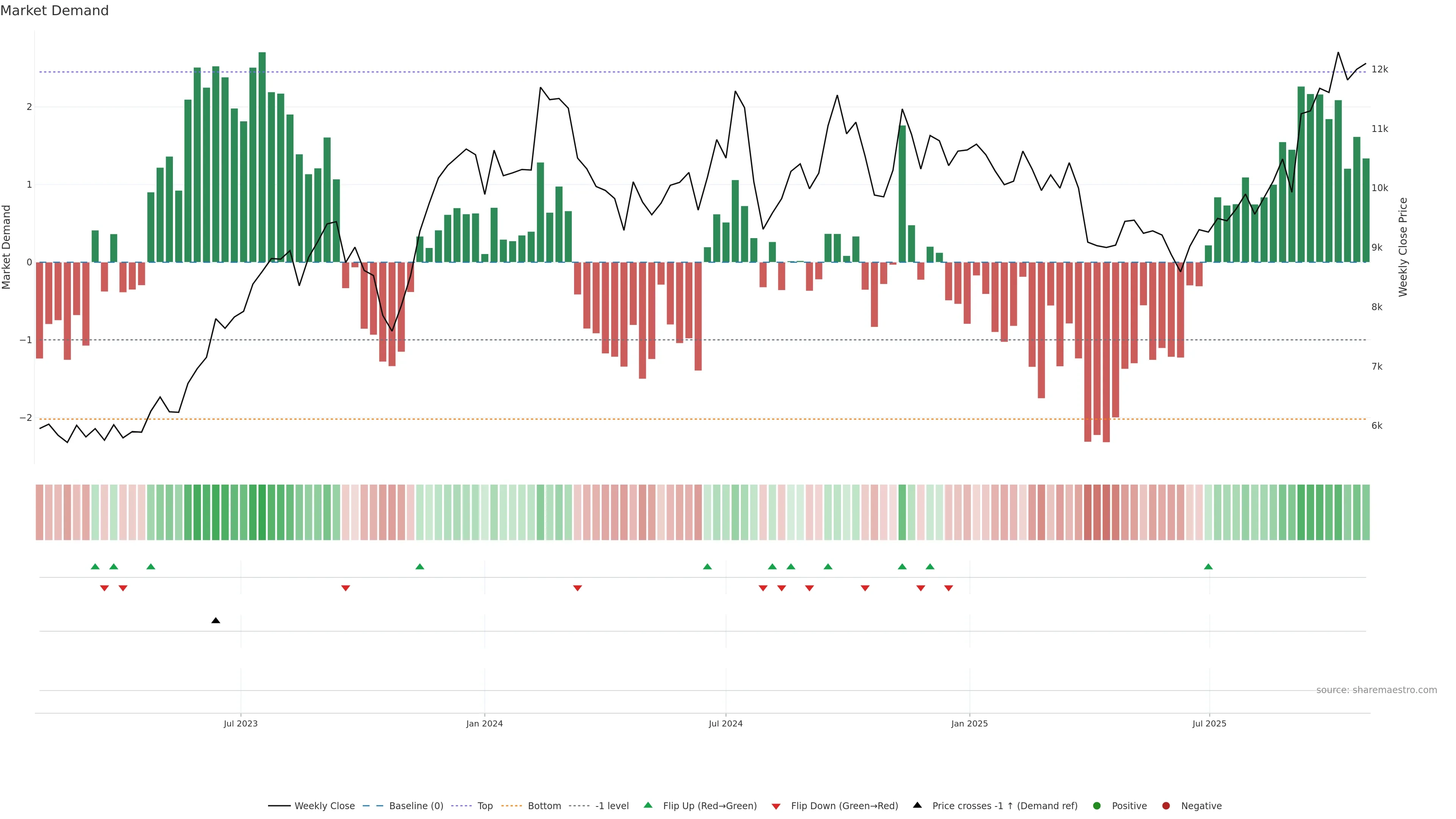Click the Flip Down legend triangle icon
Screen dimensions: 1456x819
click(x=776, y=806)
